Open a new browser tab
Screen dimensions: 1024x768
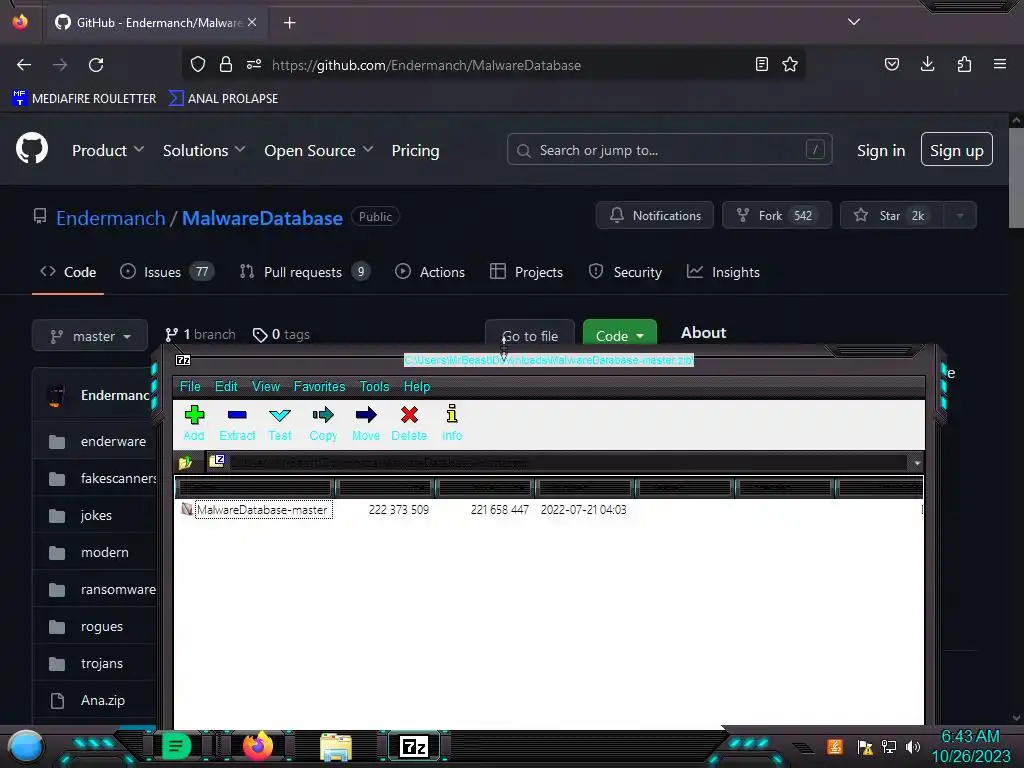(x=289, y=23)
